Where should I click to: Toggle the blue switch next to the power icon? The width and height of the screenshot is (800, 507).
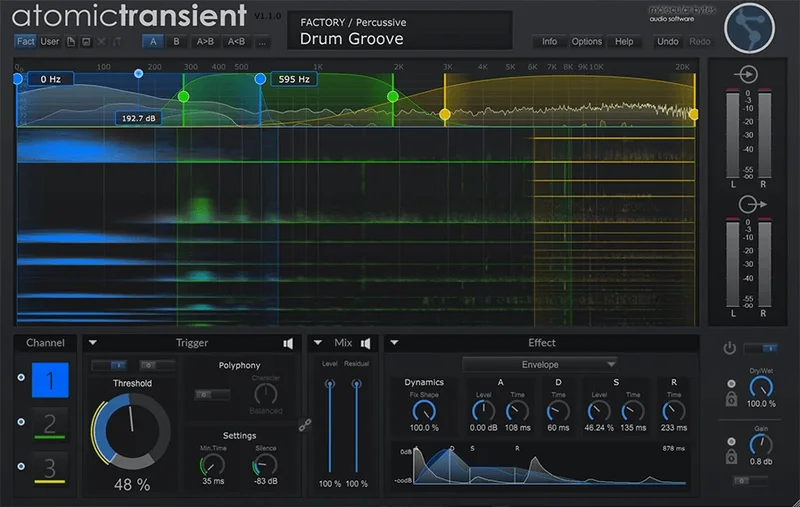[760, 348]
